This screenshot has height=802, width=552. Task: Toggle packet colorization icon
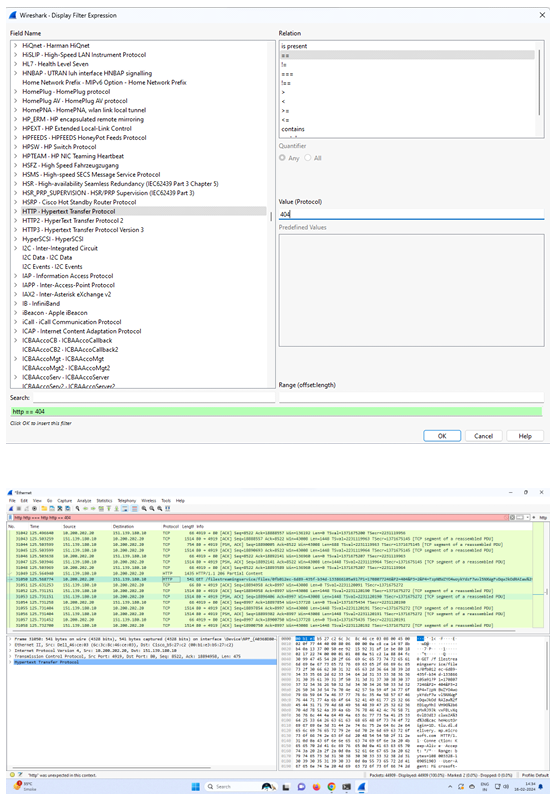tap(134, 509)
